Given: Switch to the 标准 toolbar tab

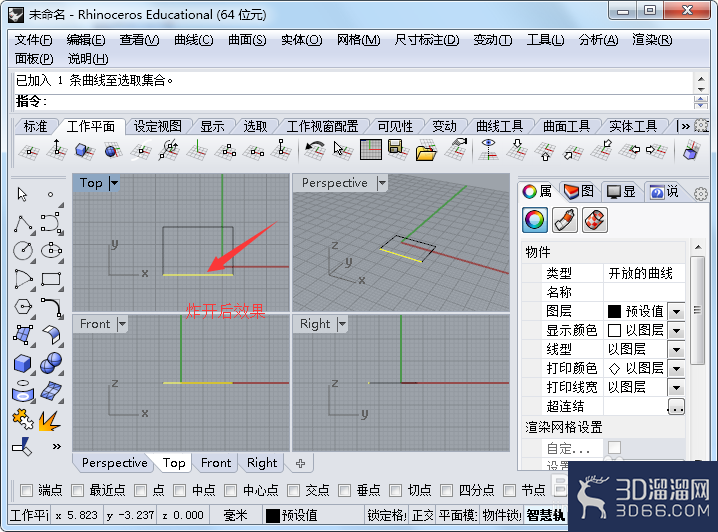Looking at the screenshot, I should [x=35, y=126].
